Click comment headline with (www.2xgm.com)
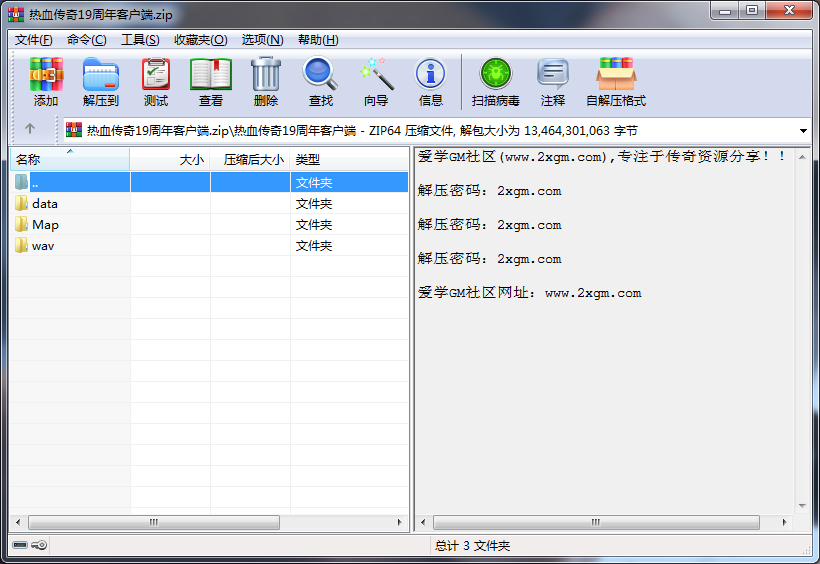The image size is (820, 564). [x=601, y=156]
